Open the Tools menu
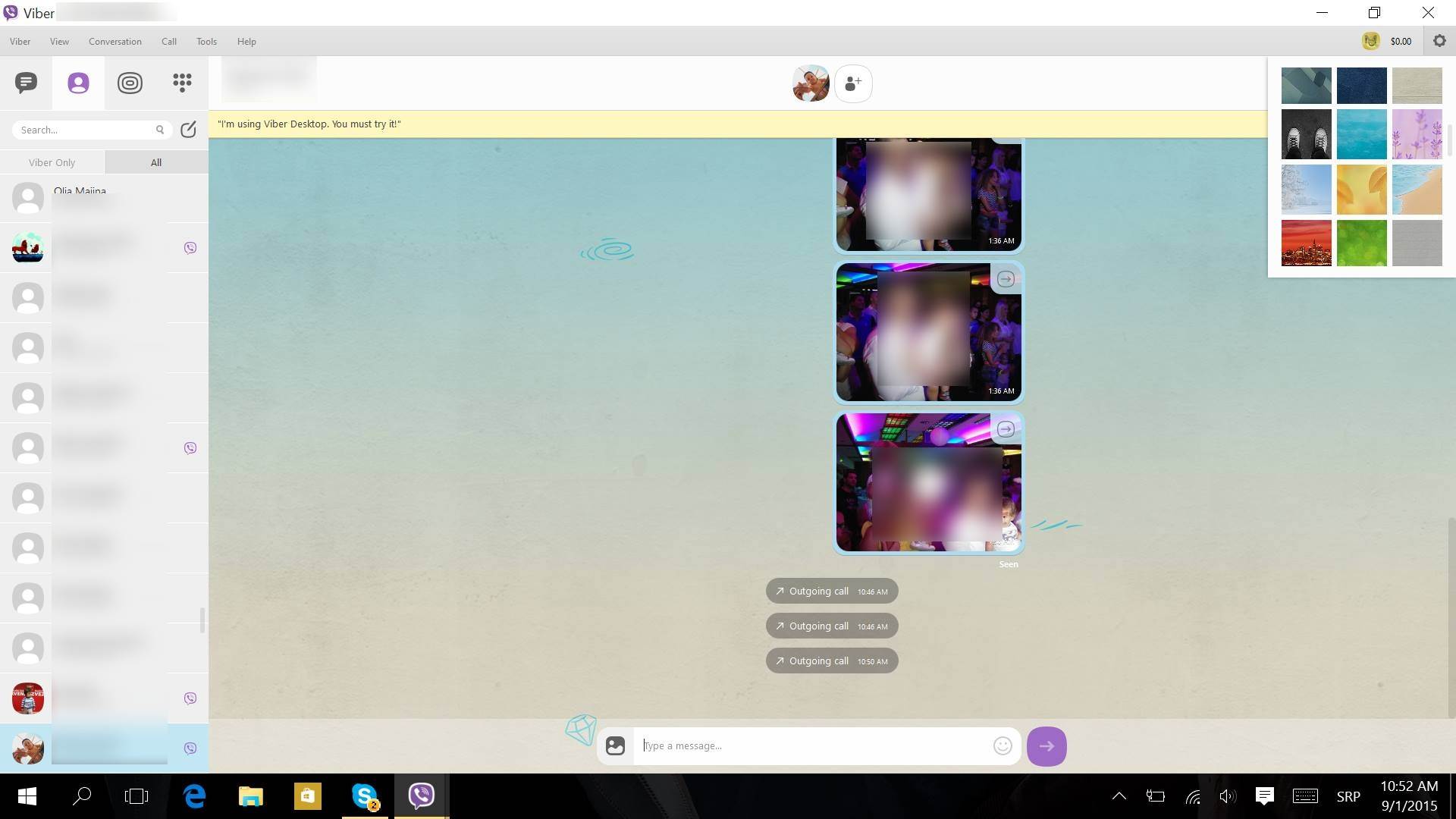The image size is (1456, 819). 206,42
